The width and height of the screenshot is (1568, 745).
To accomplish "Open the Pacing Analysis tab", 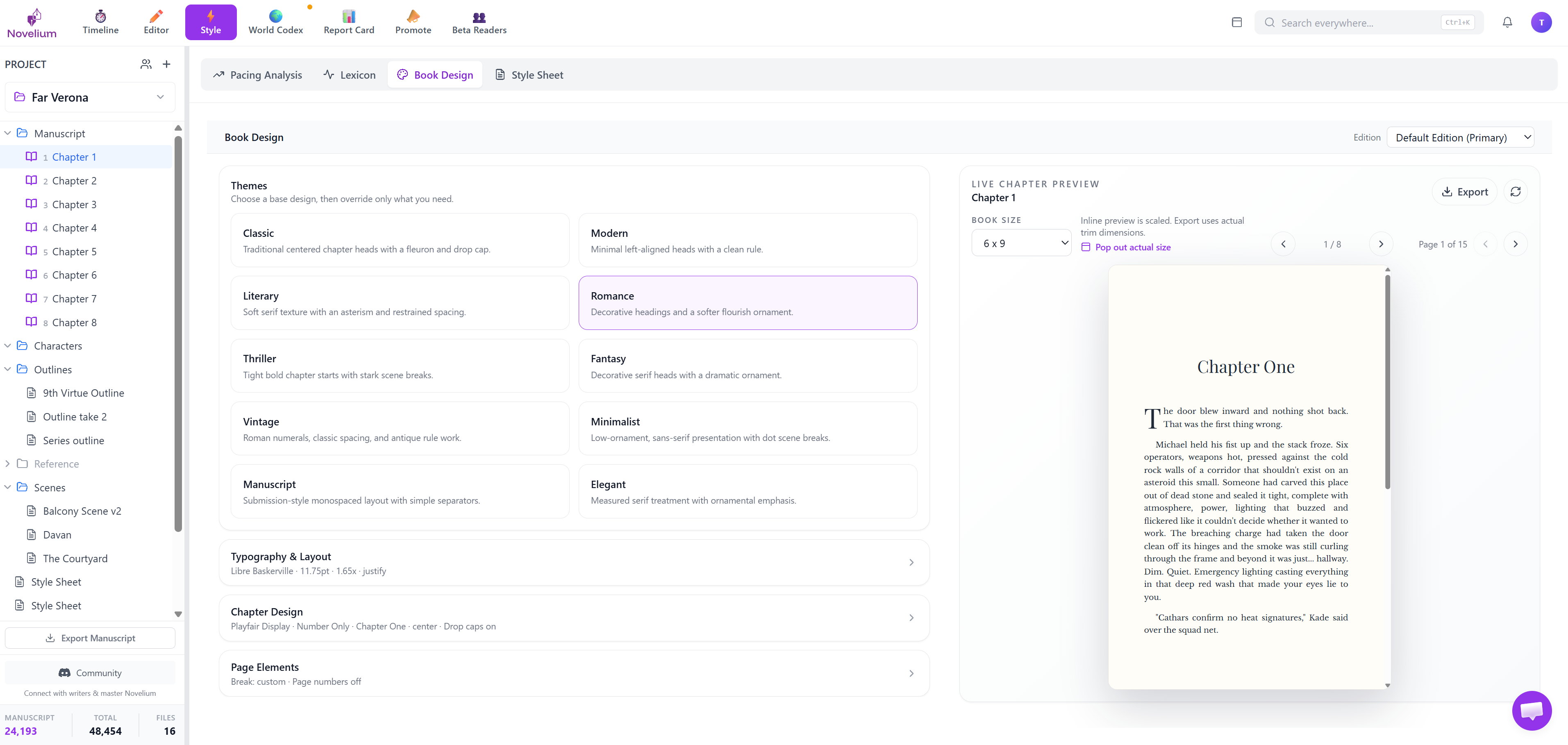I will pos(257,74).
